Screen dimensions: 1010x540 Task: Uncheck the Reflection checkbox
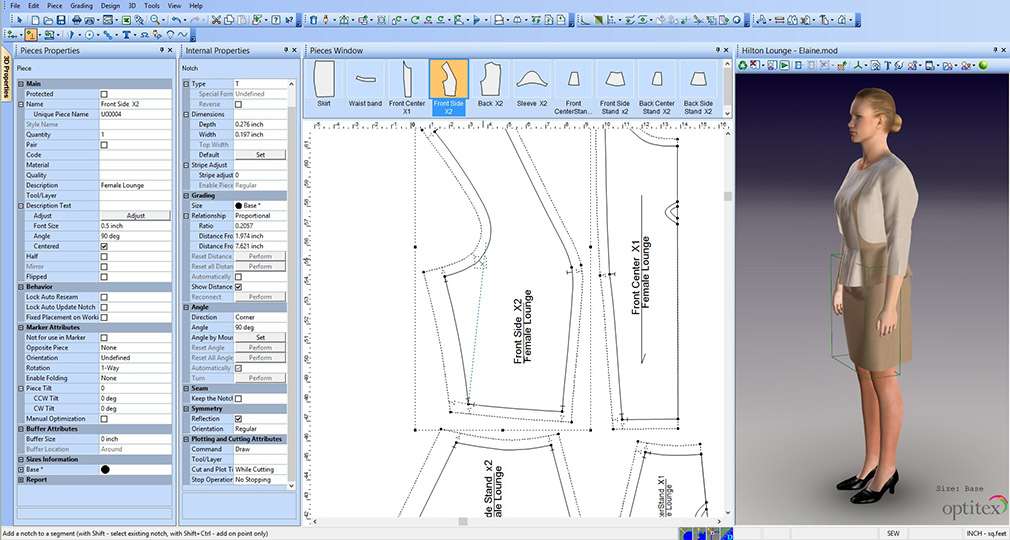[x=238, y=419]
